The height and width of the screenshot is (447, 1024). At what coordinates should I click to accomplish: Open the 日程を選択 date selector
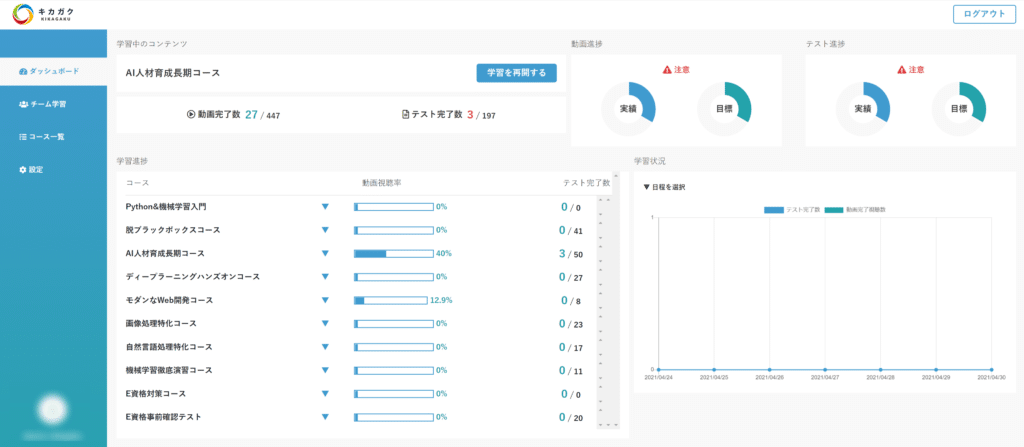[x=664, y=187]
